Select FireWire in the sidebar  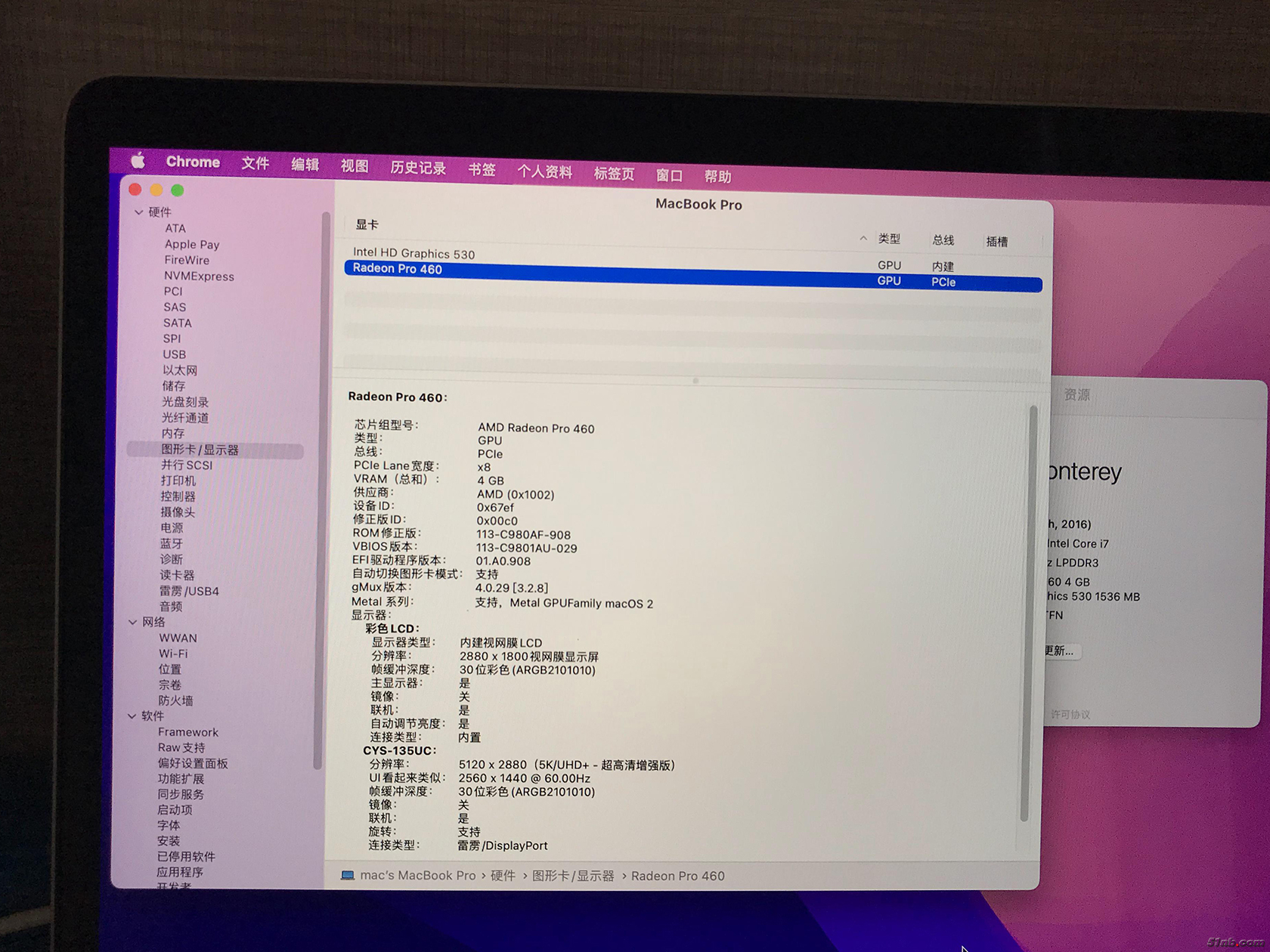187,260
